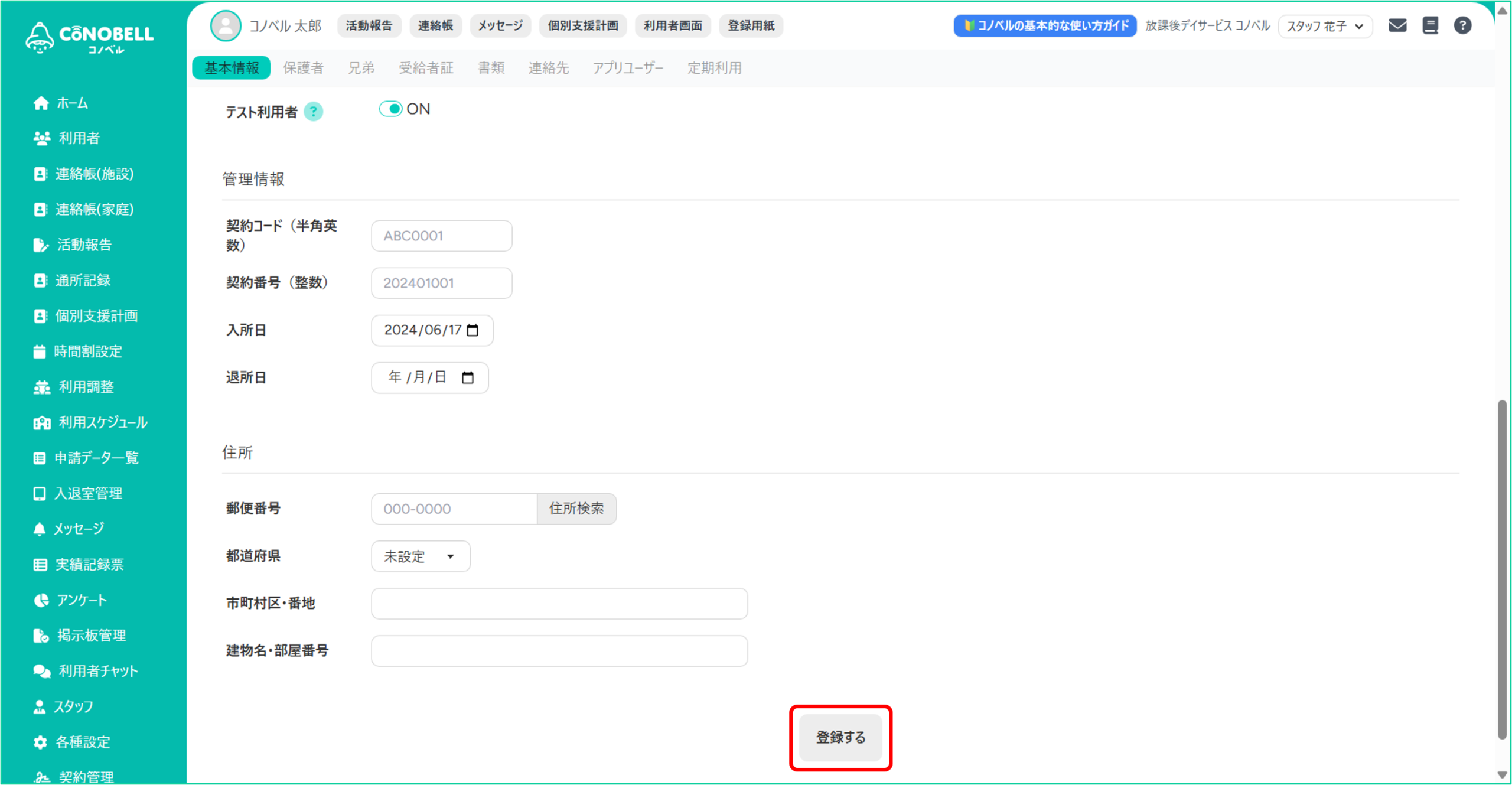Viewport: 1512px width, 785px height.
Task: Click the 住所検索 button
Action: [x=576, y=509]
